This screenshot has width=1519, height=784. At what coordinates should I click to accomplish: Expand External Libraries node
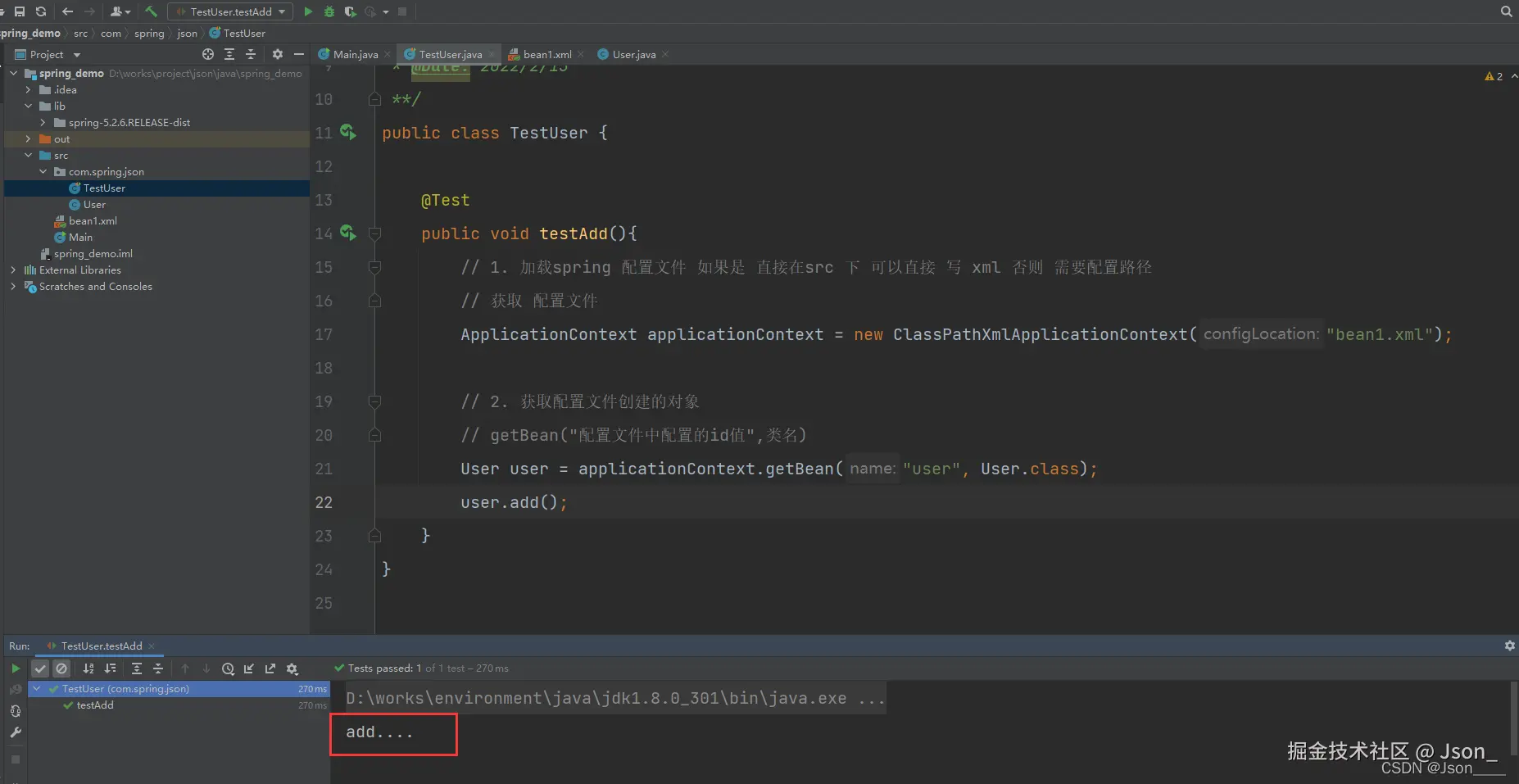[x=14, y=270]
